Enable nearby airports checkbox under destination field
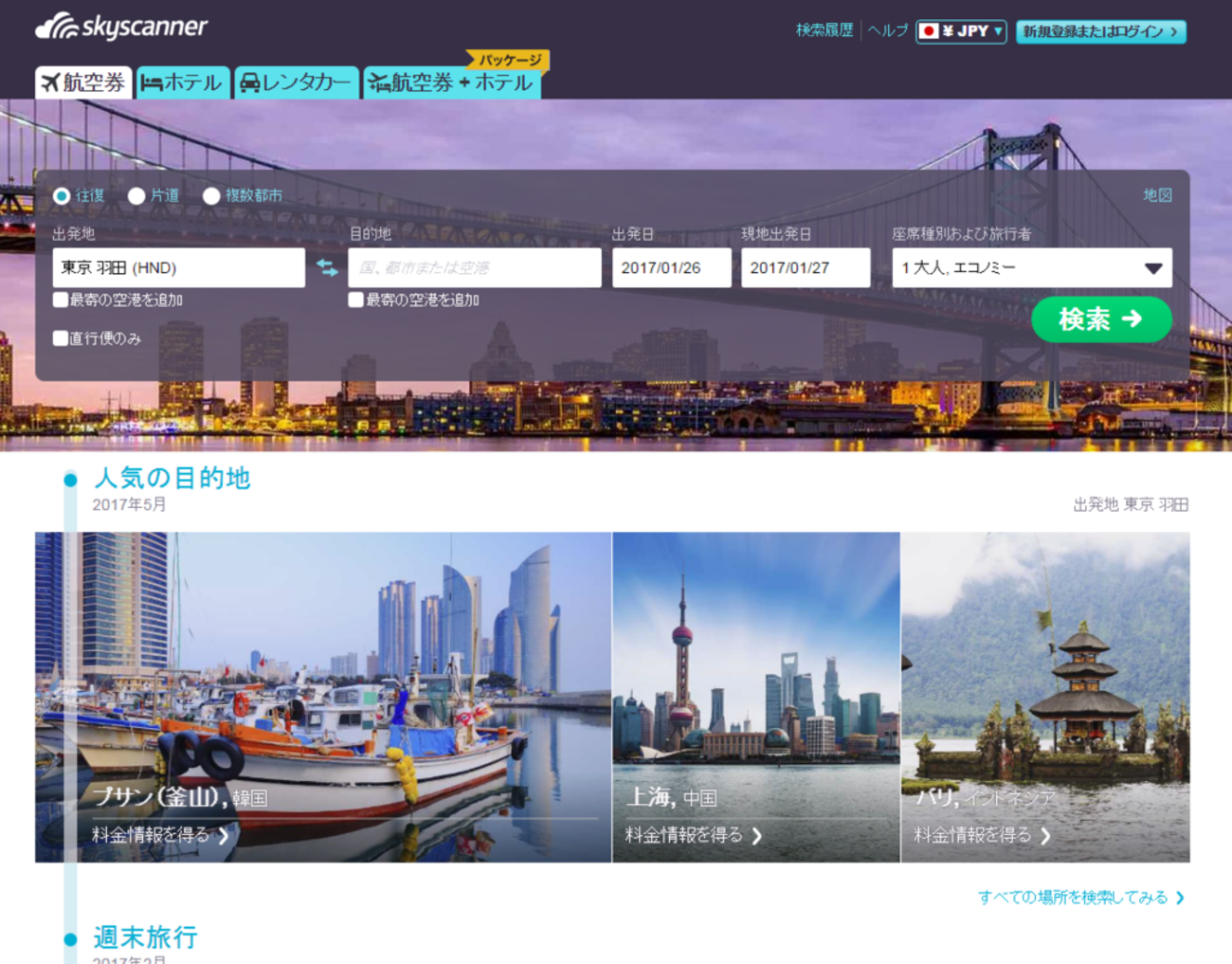1232x964 pixels. tap(356, 300)
